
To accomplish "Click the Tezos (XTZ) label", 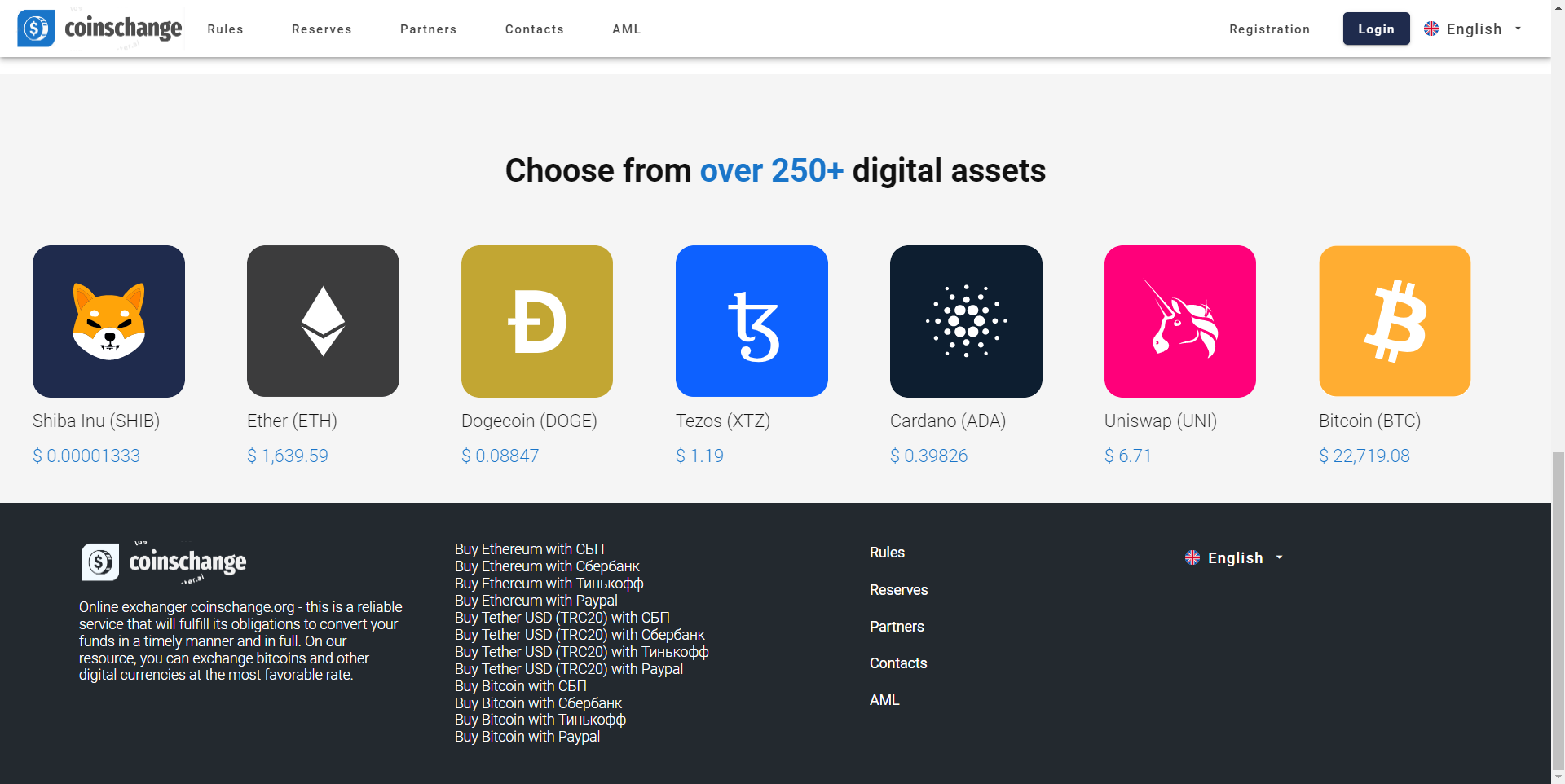I will point(723,421).
